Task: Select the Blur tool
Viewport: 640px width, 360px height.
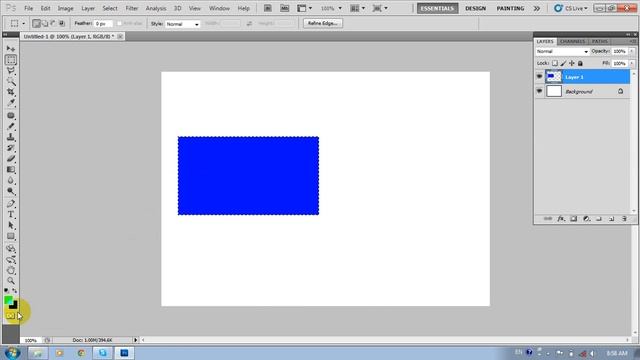Action: click(x=11, y=180)
